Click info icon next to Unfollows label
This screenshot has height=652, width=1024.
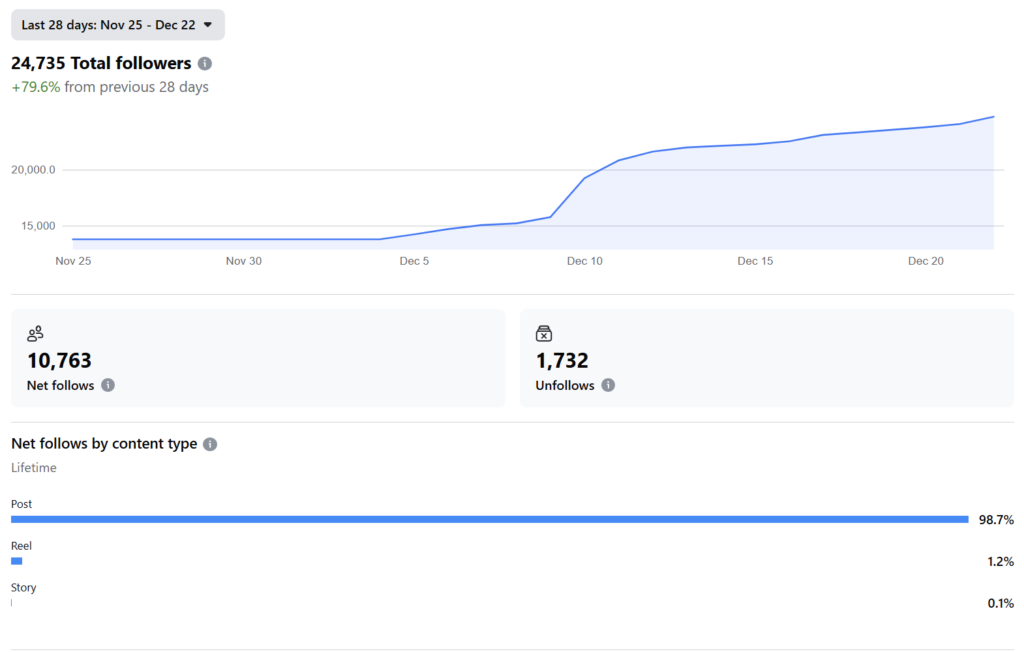608,385
